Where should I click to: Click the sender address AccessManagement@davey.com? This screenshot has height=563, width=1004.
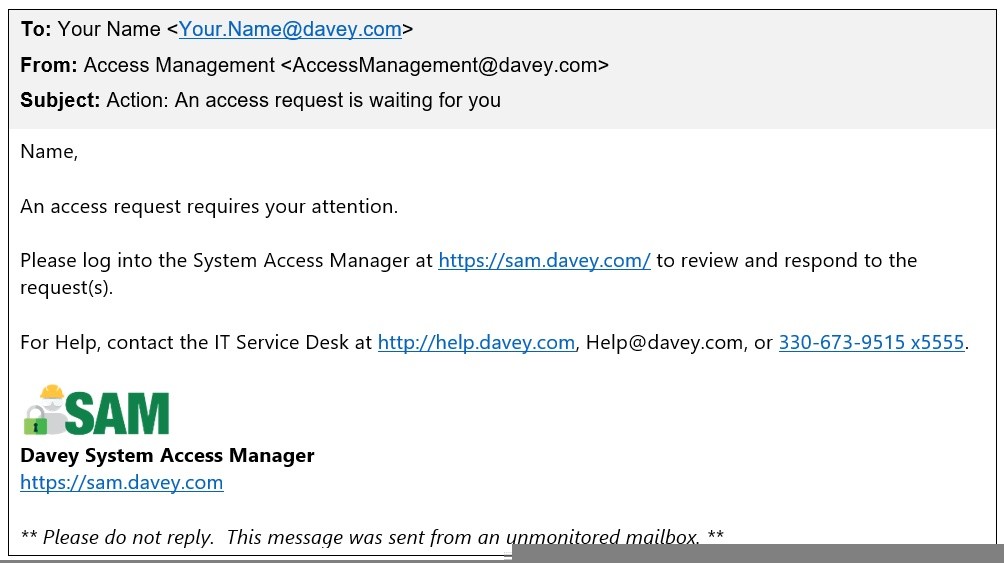click(x=445, y=65)
